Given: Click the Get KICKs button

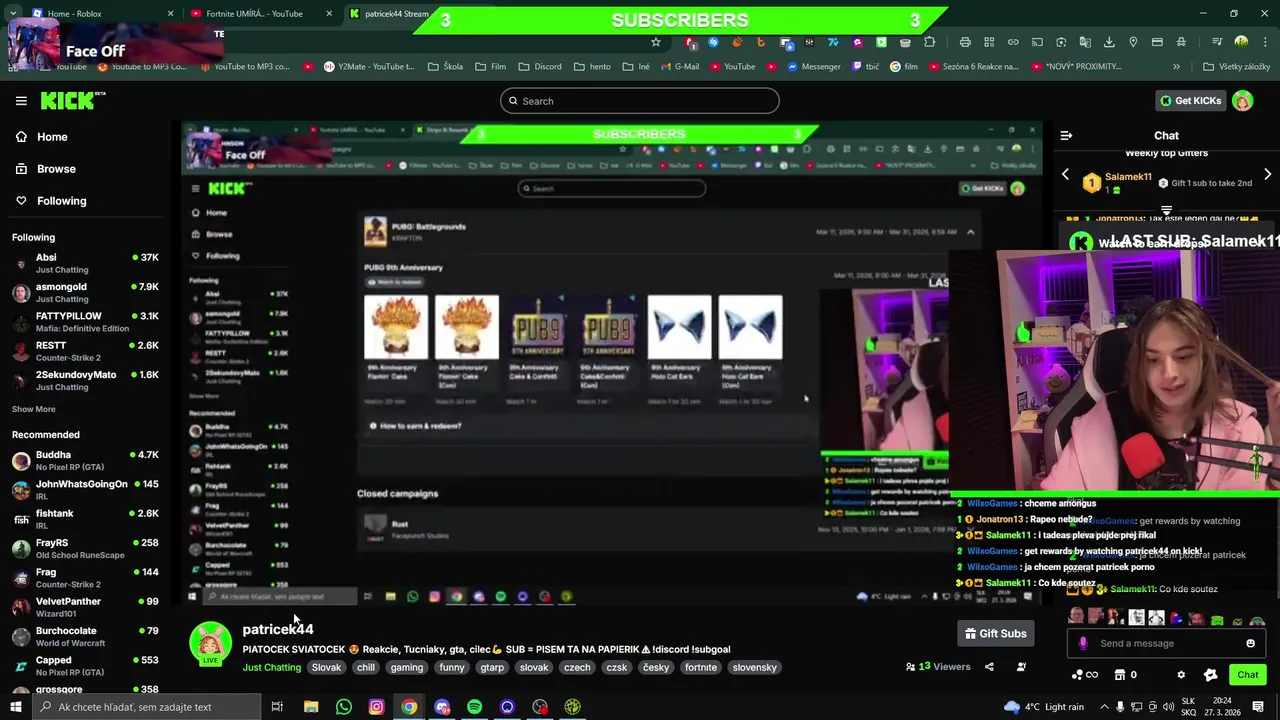Looking at the screenshot, I should (x=1190, y=101).
